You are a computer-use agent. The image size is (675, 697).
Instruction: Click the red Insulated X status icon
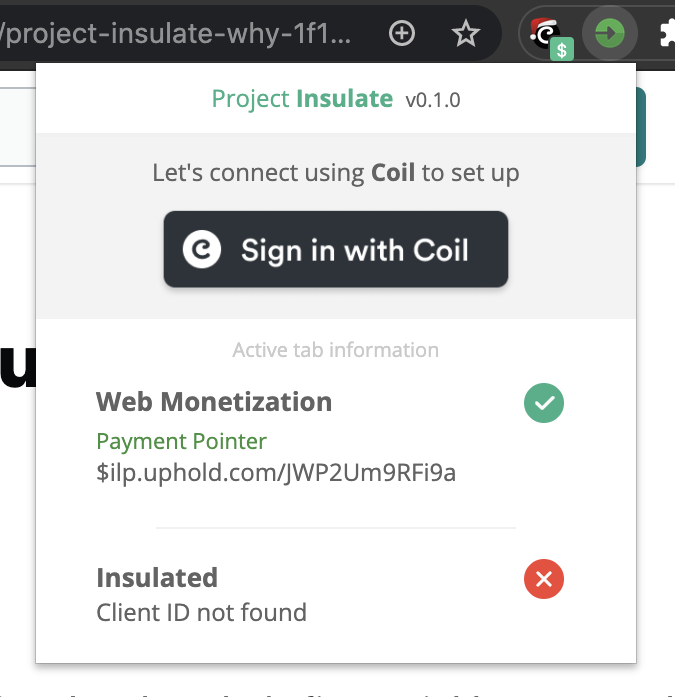543,579
